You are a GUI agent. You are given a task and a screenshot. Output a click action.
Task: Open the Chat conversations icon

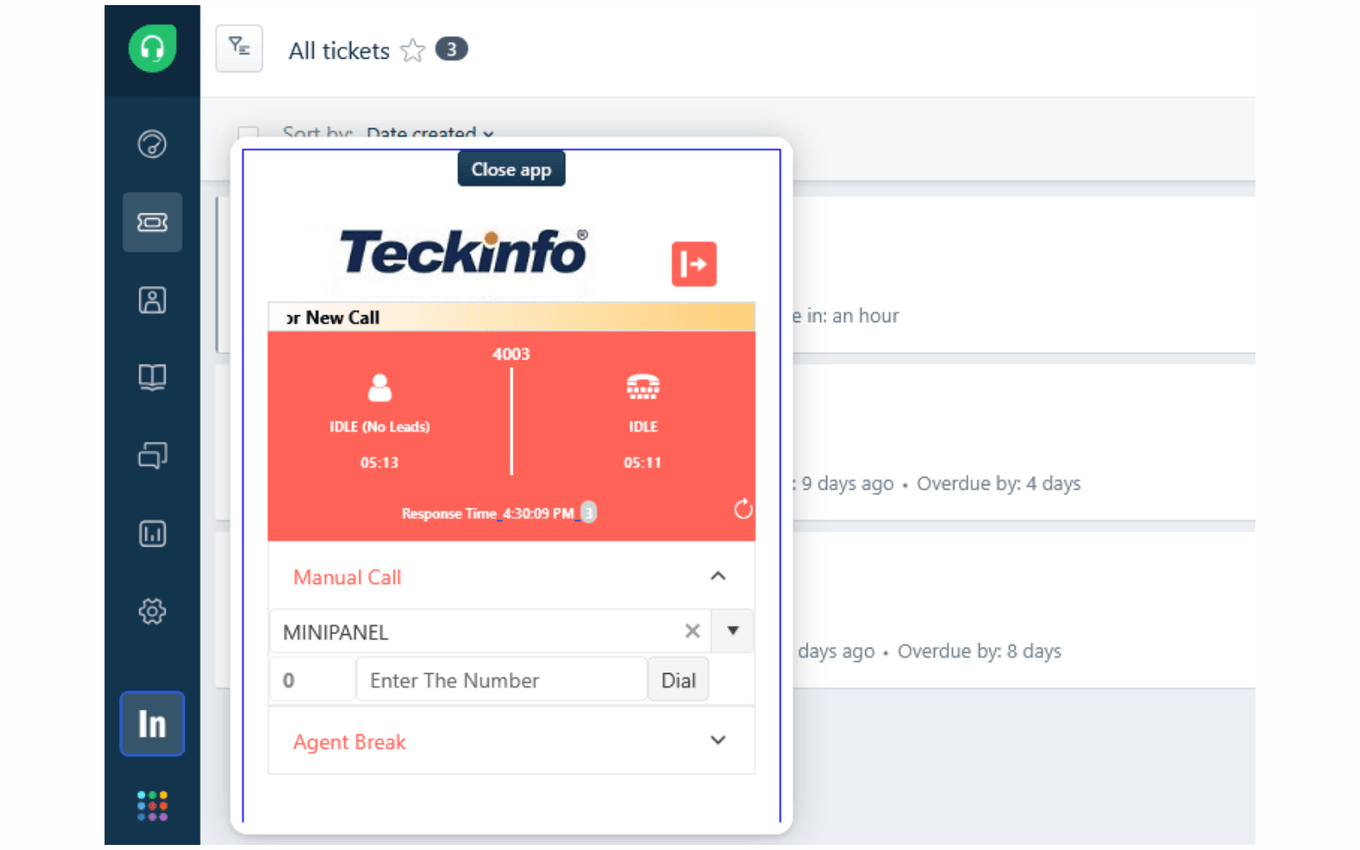pos(152,455)
